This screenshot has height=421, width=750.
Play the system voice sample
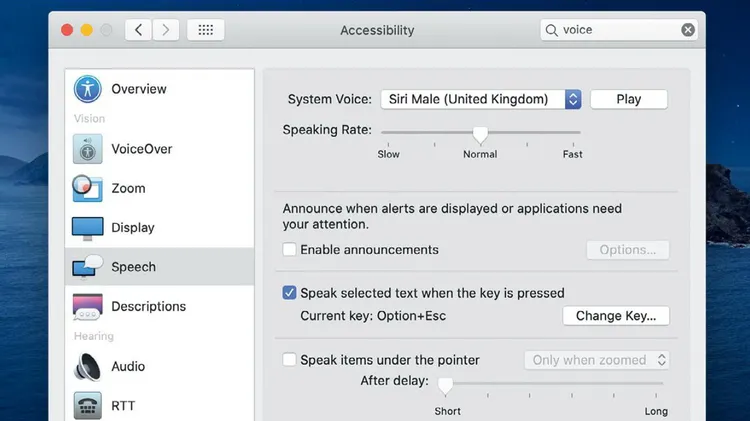(628, 99)
